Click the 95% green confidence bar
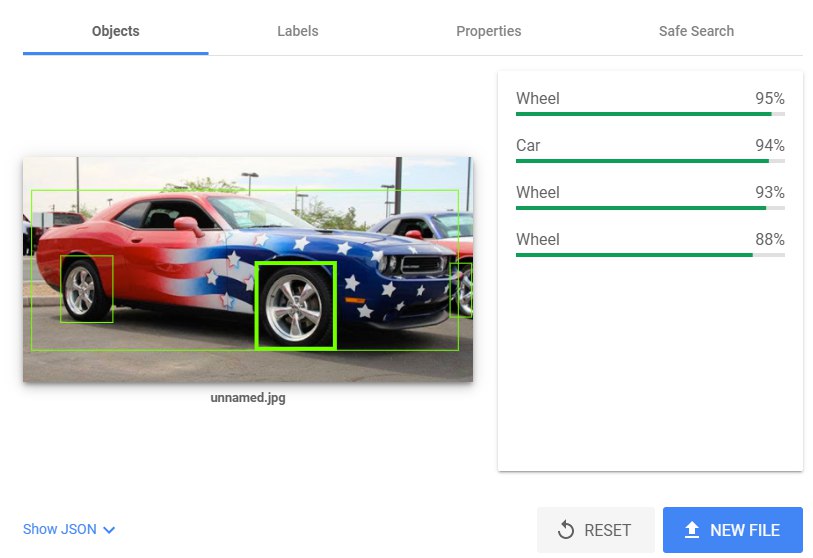The width and height of the screenshot is (813, 558). pyautogui.click(x=644, y=114)
